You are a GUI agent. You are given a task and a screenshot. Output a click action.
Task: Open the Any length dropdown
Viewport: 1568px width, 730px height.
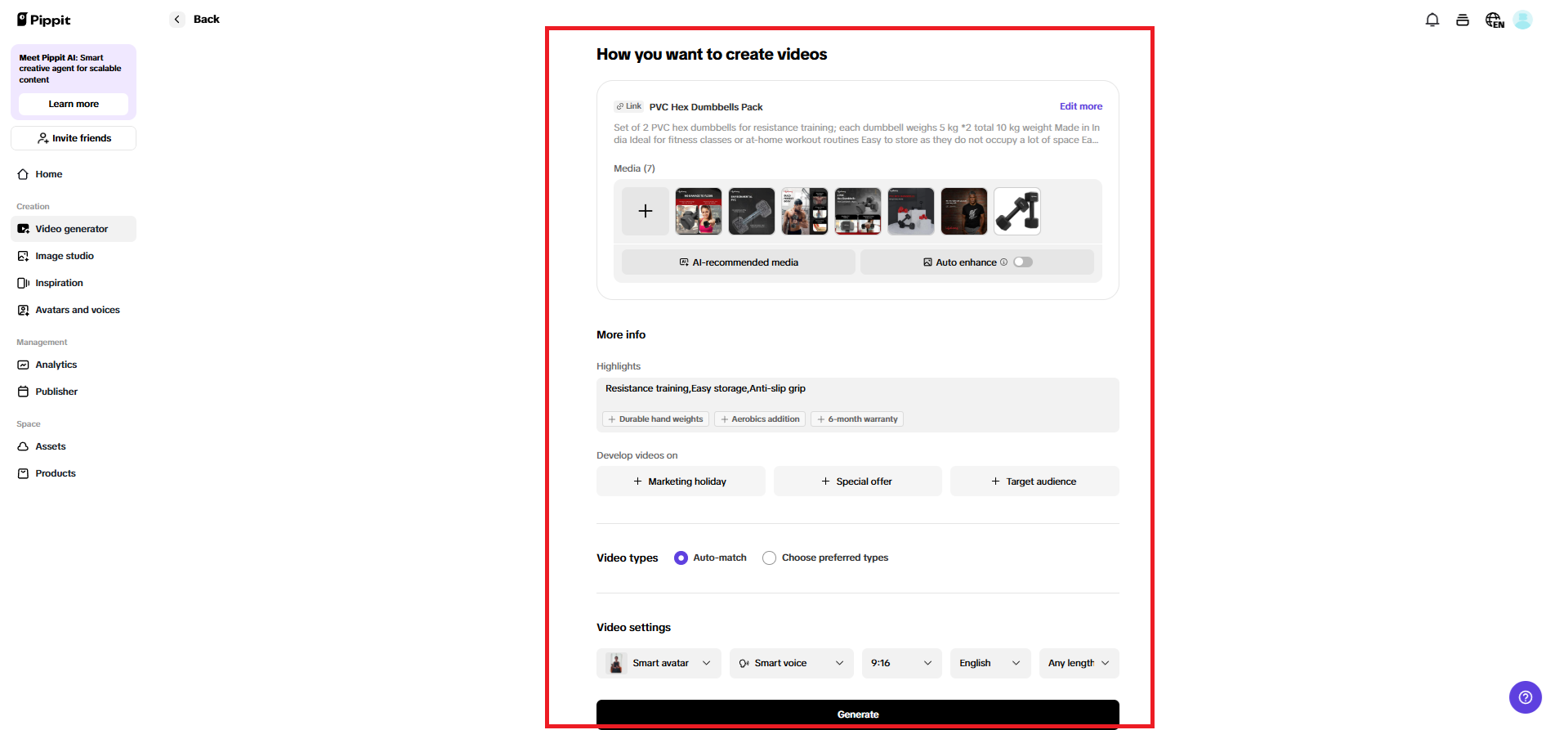tap(1079, 663)
